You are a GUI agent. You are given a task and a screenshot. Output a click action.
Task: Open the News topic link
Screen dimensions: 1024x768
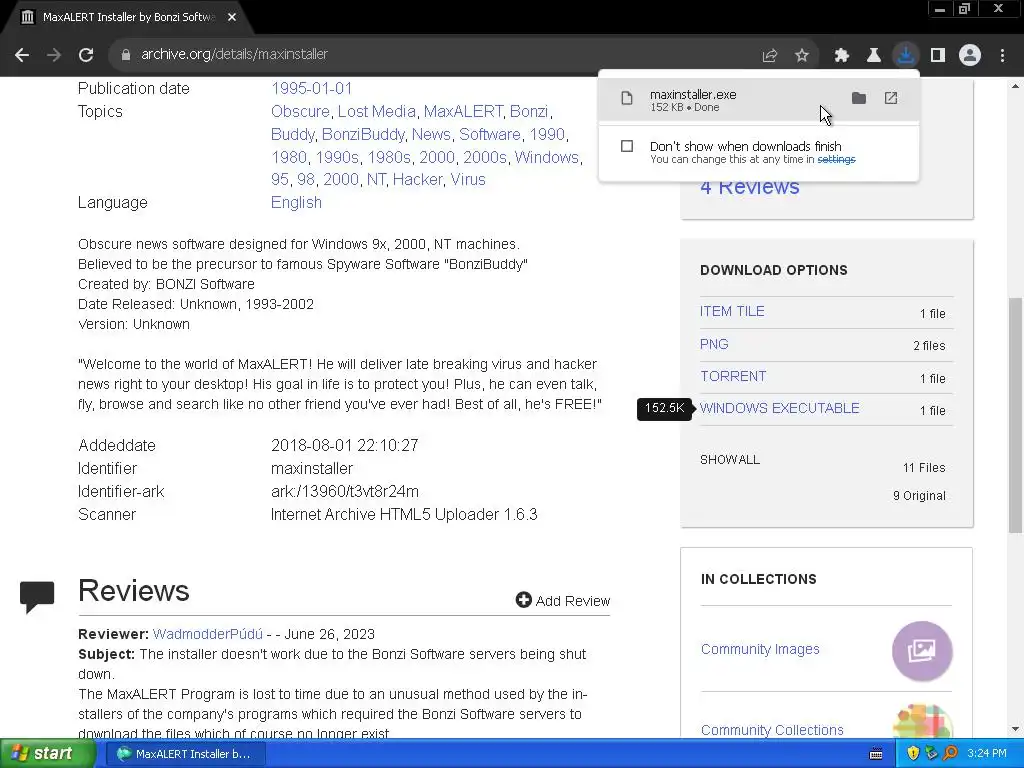(x=431, y=135)
